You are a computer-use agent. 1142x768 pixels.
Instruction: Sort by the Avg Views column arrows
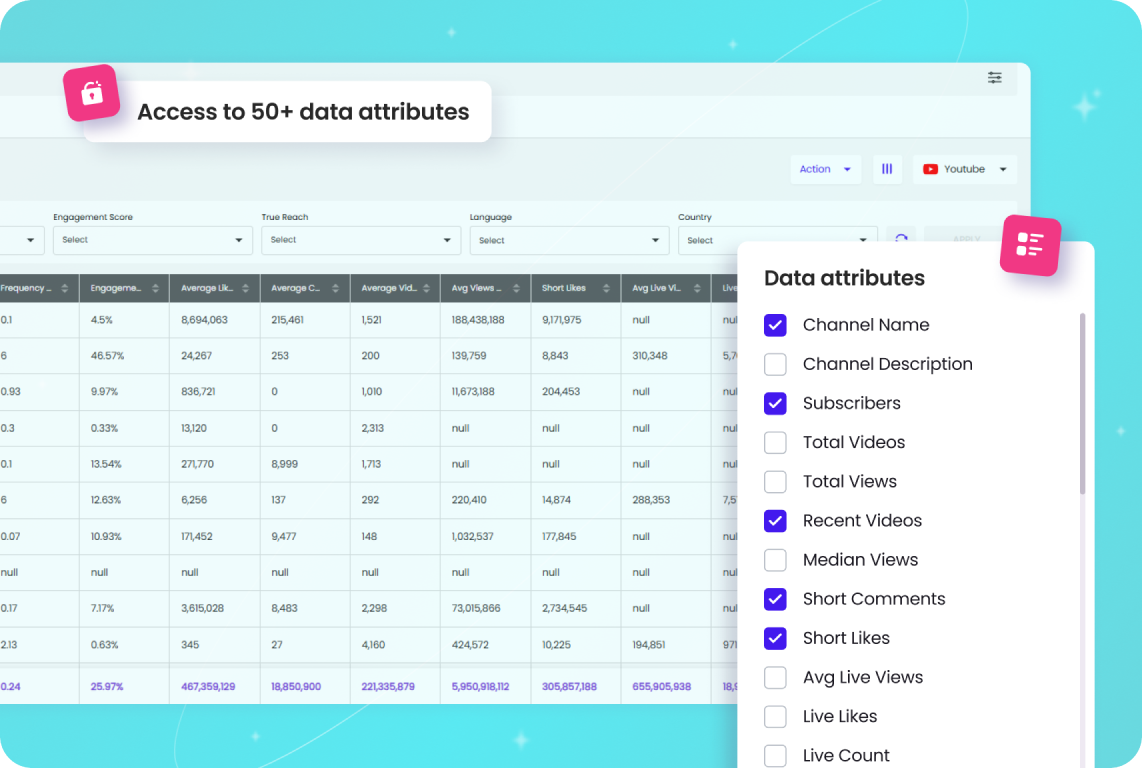(x=516, y=289)
